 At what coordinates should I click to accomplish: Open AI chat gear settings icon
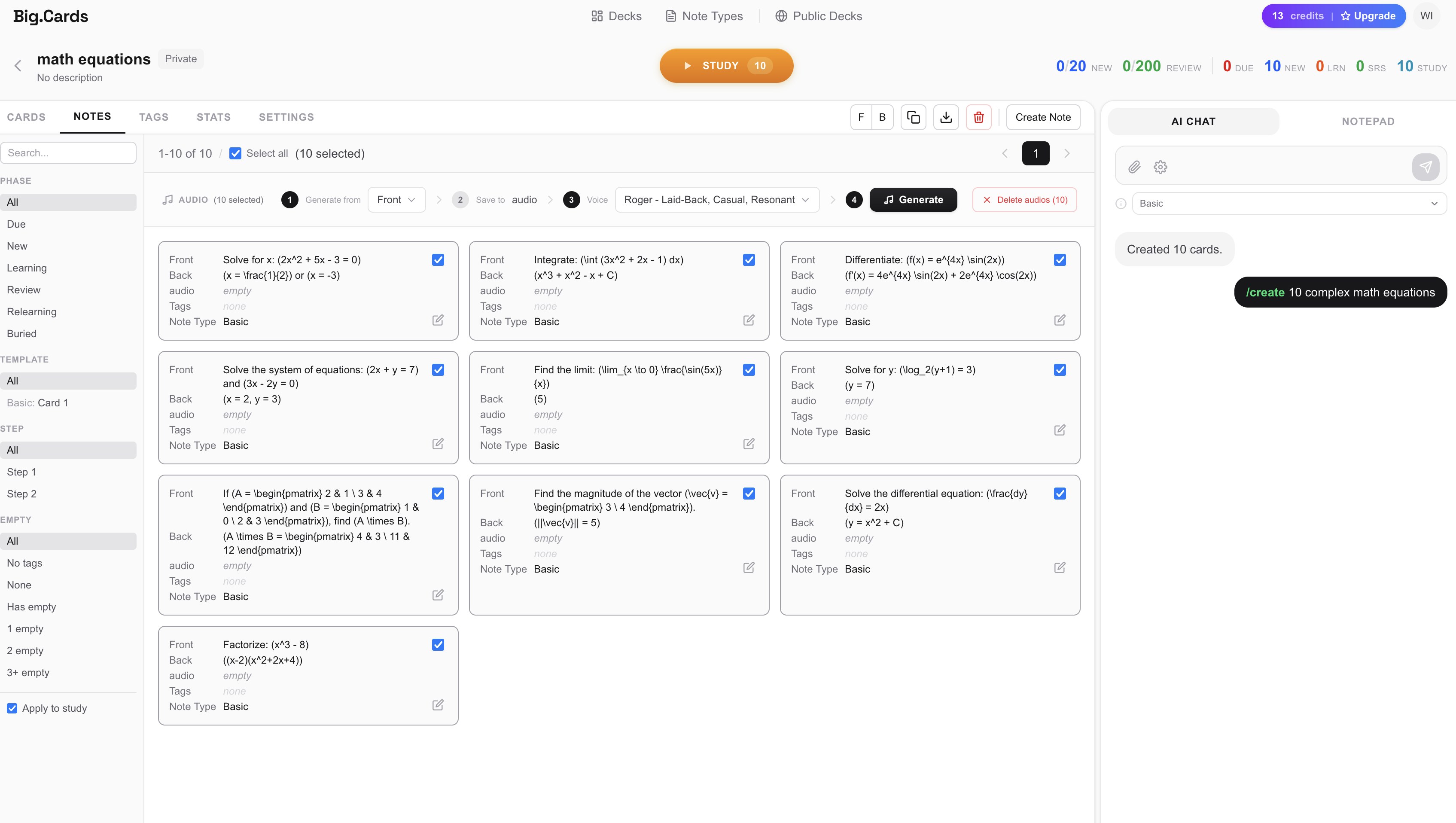[x=1161, y=167]
